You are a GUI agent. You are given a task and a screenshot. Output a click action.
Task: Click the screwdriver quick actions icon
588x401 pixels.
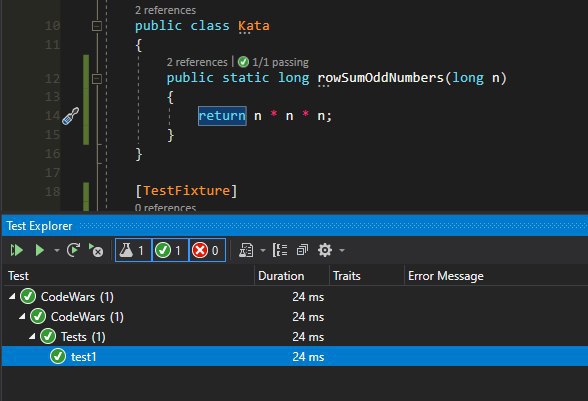70,116
